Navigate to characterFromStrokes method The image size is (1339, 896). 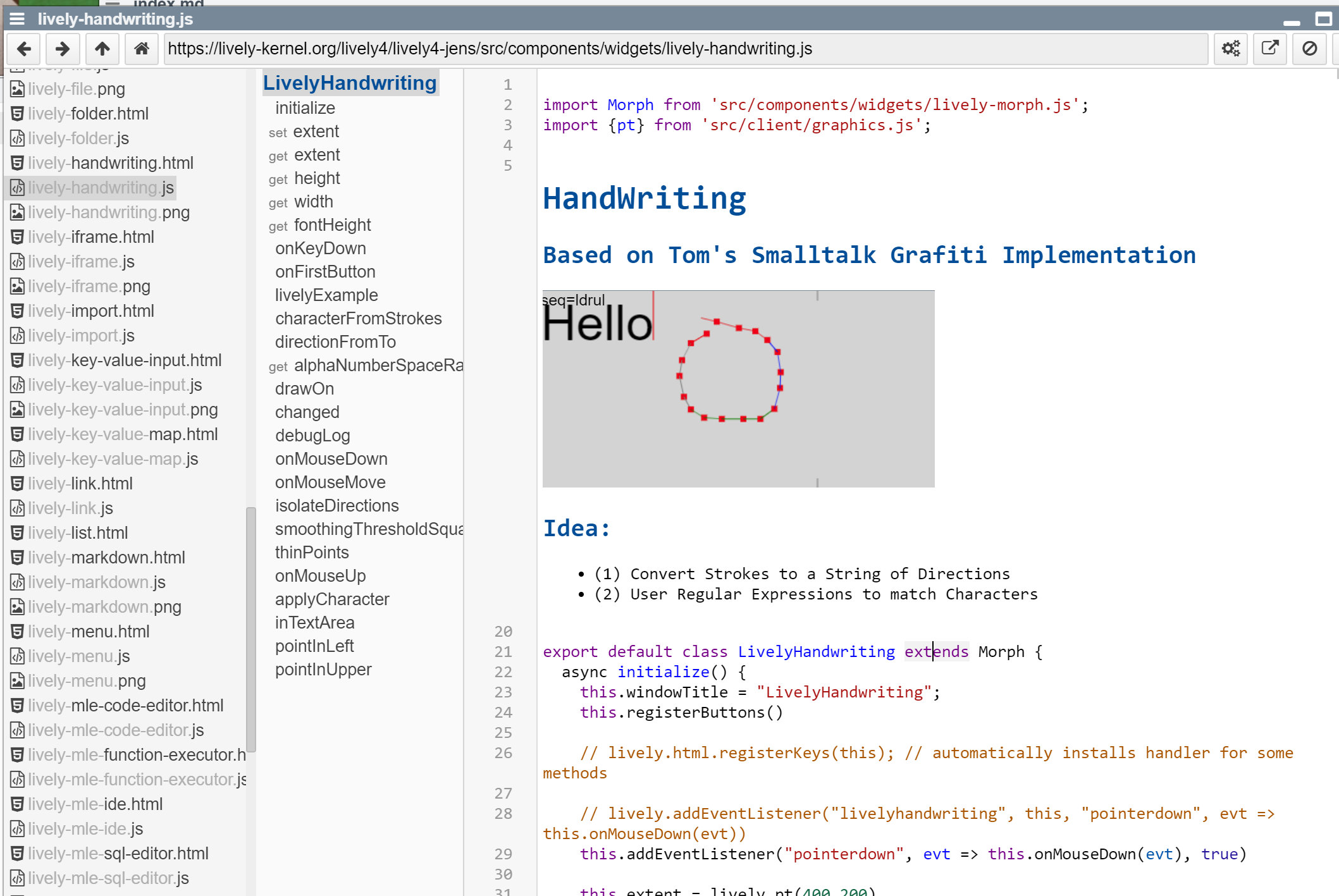(358, 319)
